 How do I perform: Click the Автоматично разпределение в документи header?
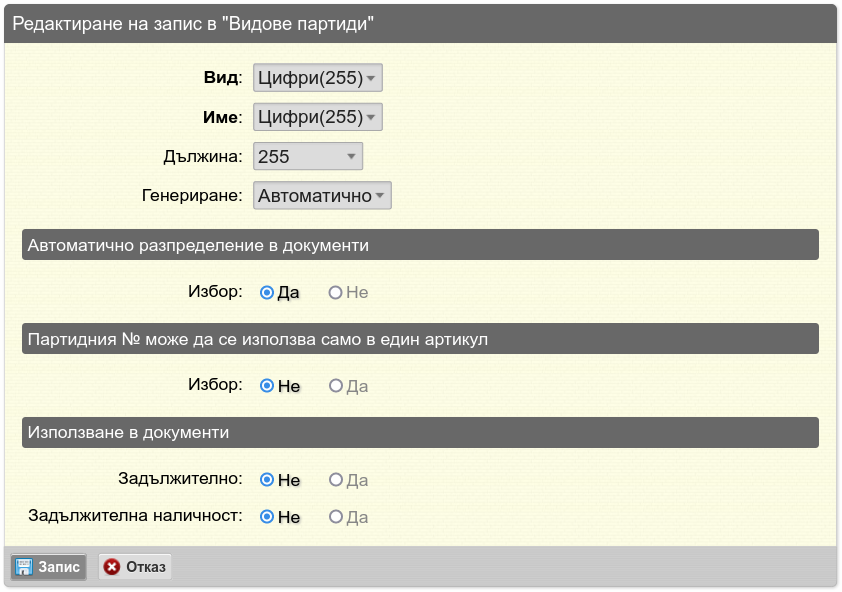[x=420, y=245]
